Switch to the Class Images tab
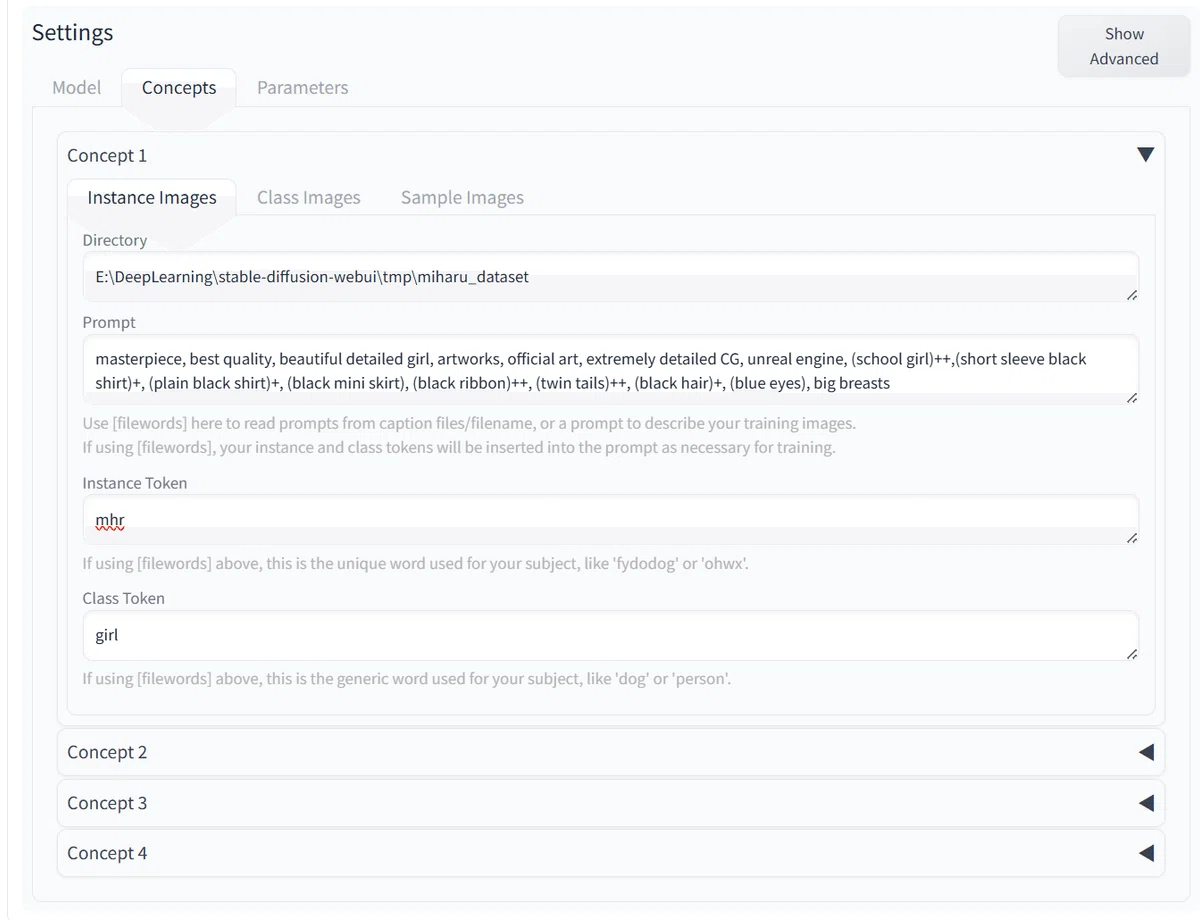The image size is (1200, 920). (309, 197)
